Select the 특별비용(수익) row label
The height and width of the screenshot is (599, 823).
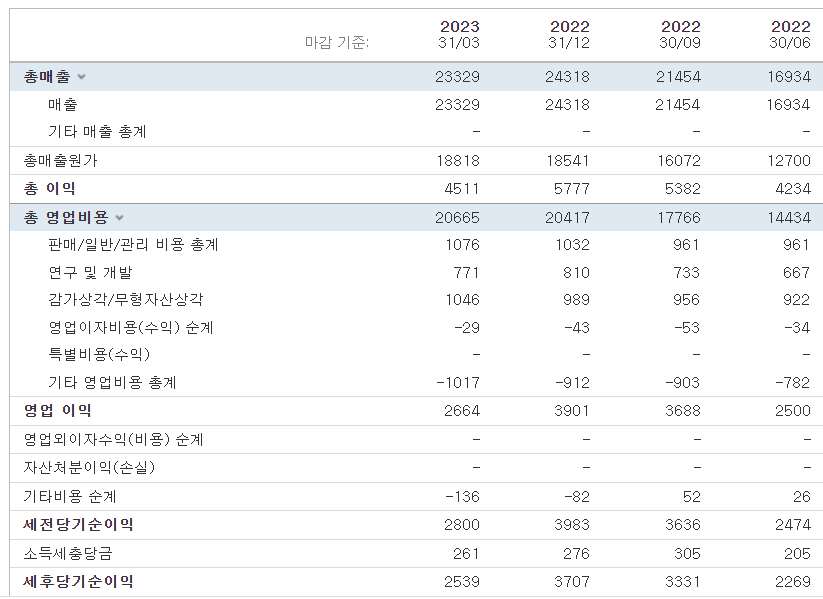point(99,354)
